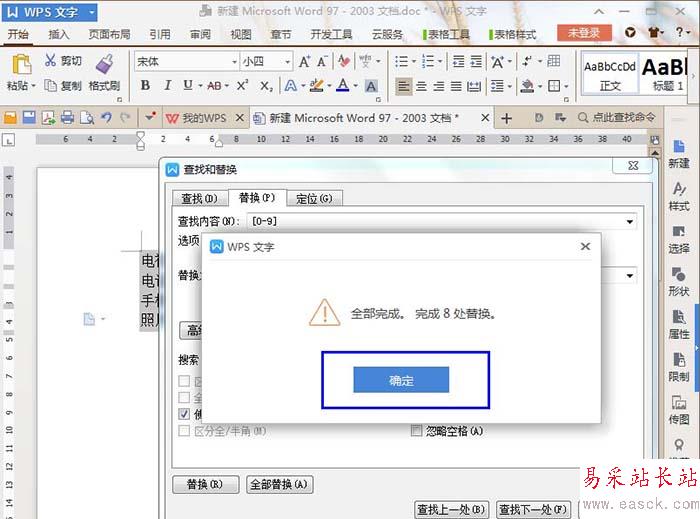
Task: Apply superscript formatting
Action: tap(242, 85)
